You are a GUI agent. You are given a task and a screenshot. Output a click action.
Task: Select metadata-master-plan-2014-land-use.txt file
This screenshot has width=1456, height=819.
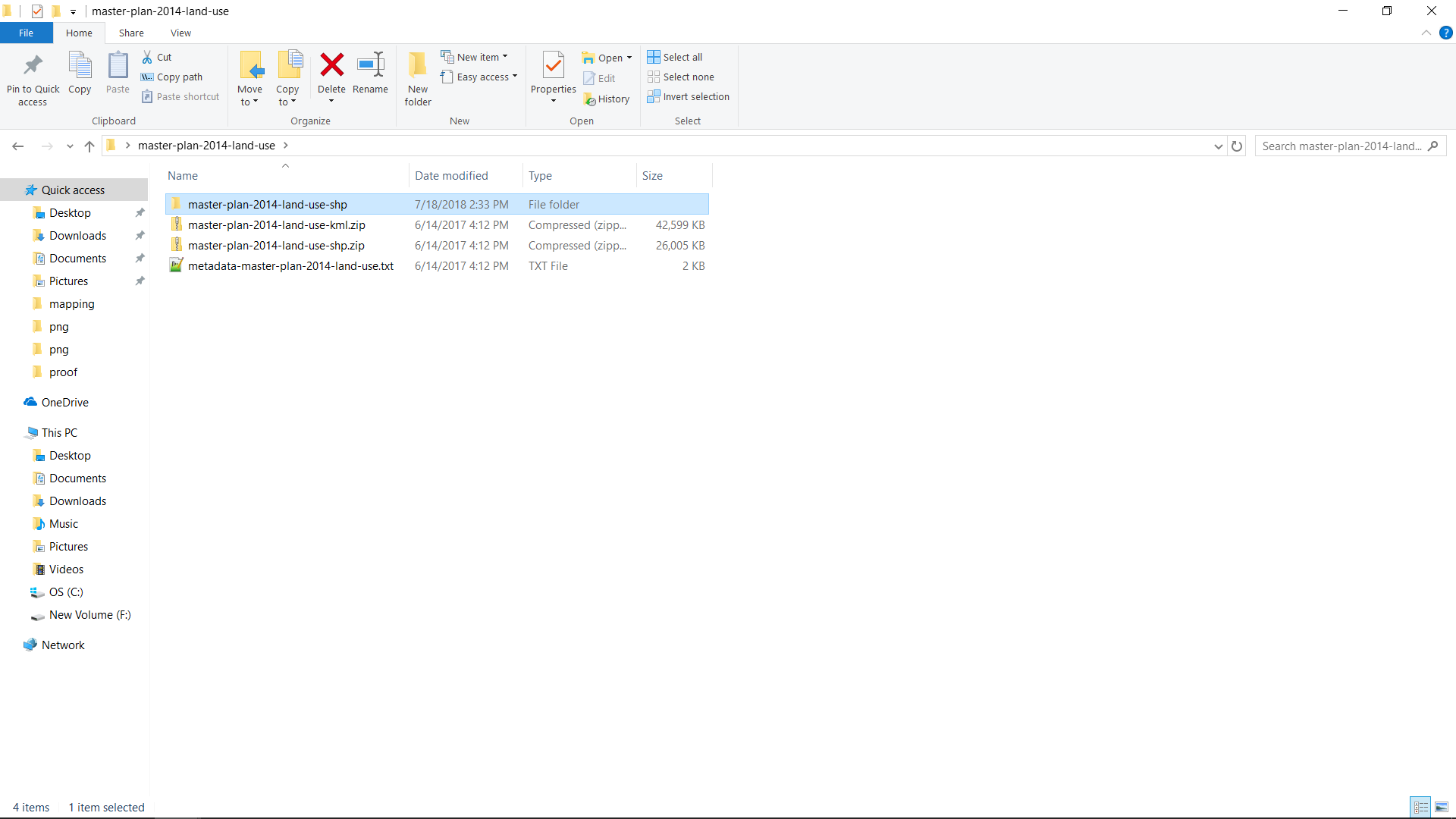[290, 266]
